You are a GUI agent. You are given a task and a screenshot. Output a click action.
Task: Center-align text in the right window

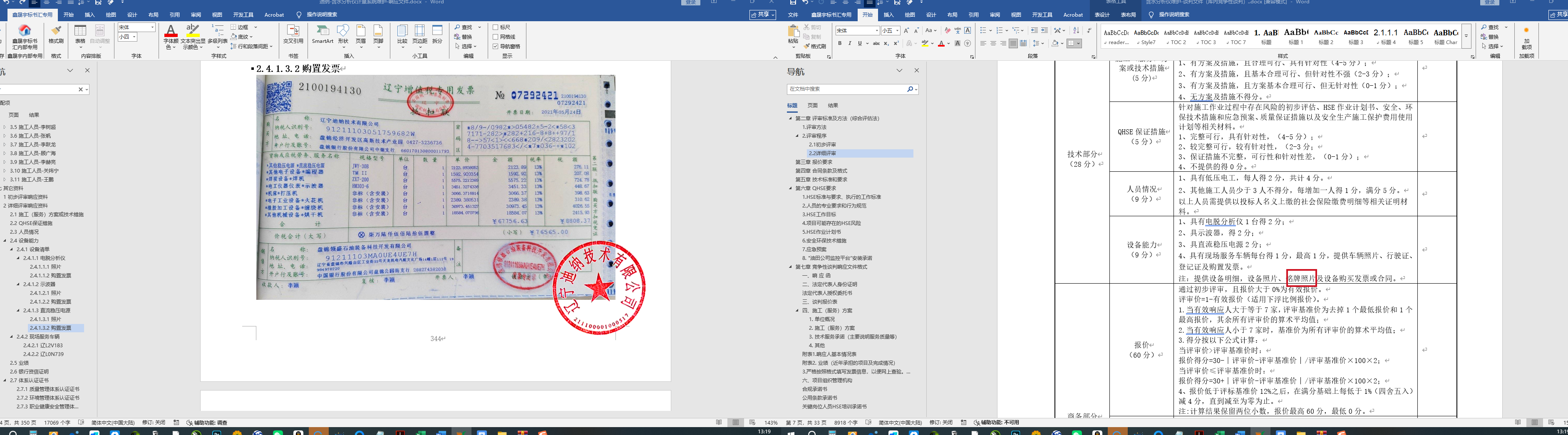(x=993, y=43)
